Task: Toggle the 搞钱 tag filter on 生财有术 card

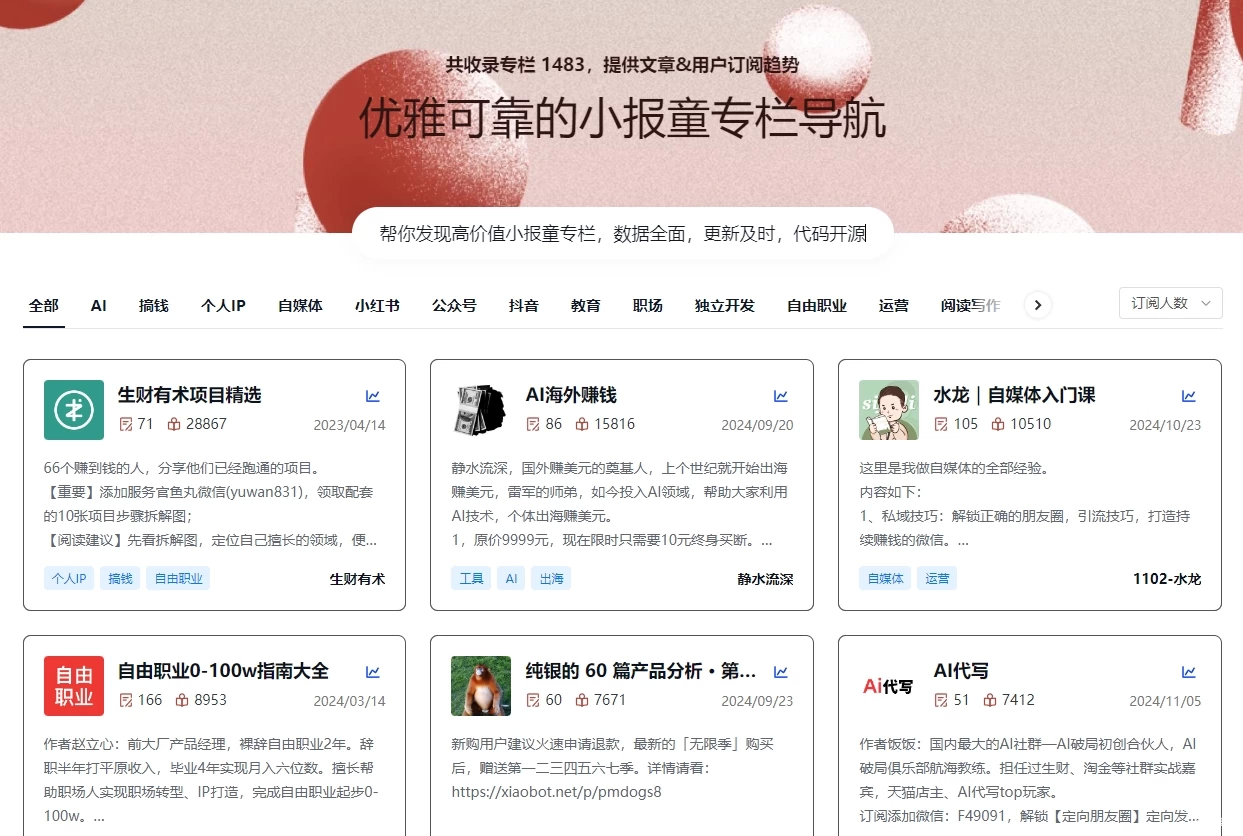Action: click(x=119, y=578)
